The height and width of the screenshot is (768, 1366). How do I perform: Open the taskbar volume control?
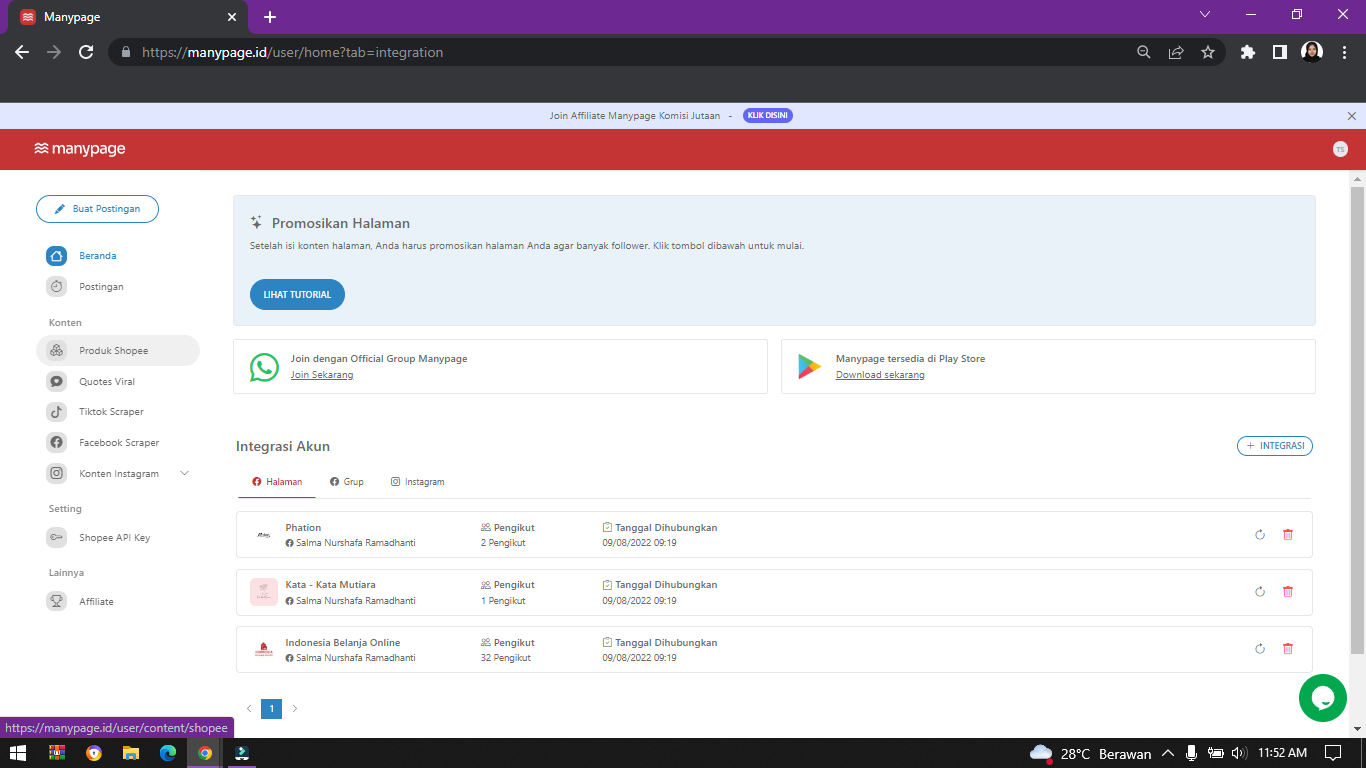[1239, 753]
